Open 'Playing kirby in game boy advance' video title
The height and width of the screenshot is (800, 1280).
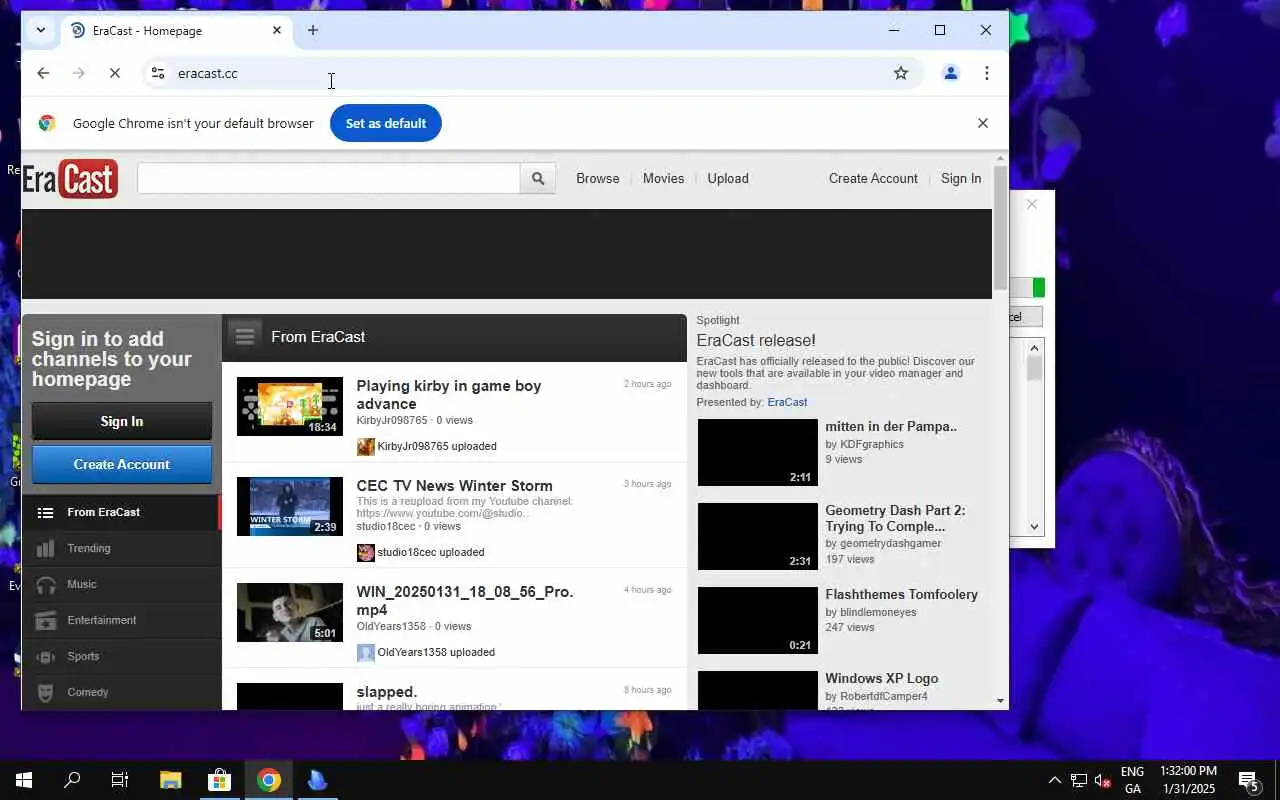tap(449, 395)
